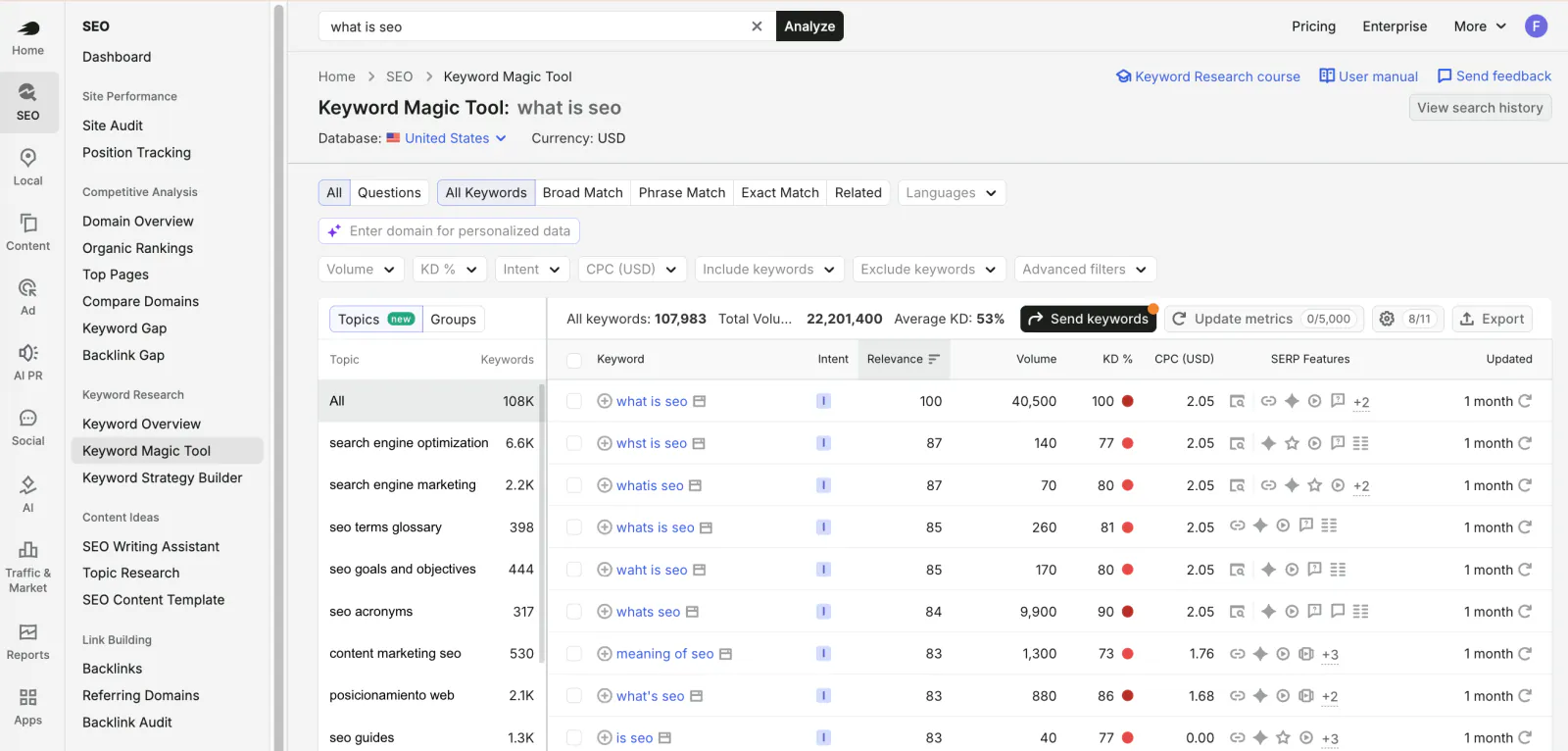Viewport: 1568px width, 751px height.
Task: Open SERP features +3 in 'meaning of seo' row
Action: (1330, 655)
